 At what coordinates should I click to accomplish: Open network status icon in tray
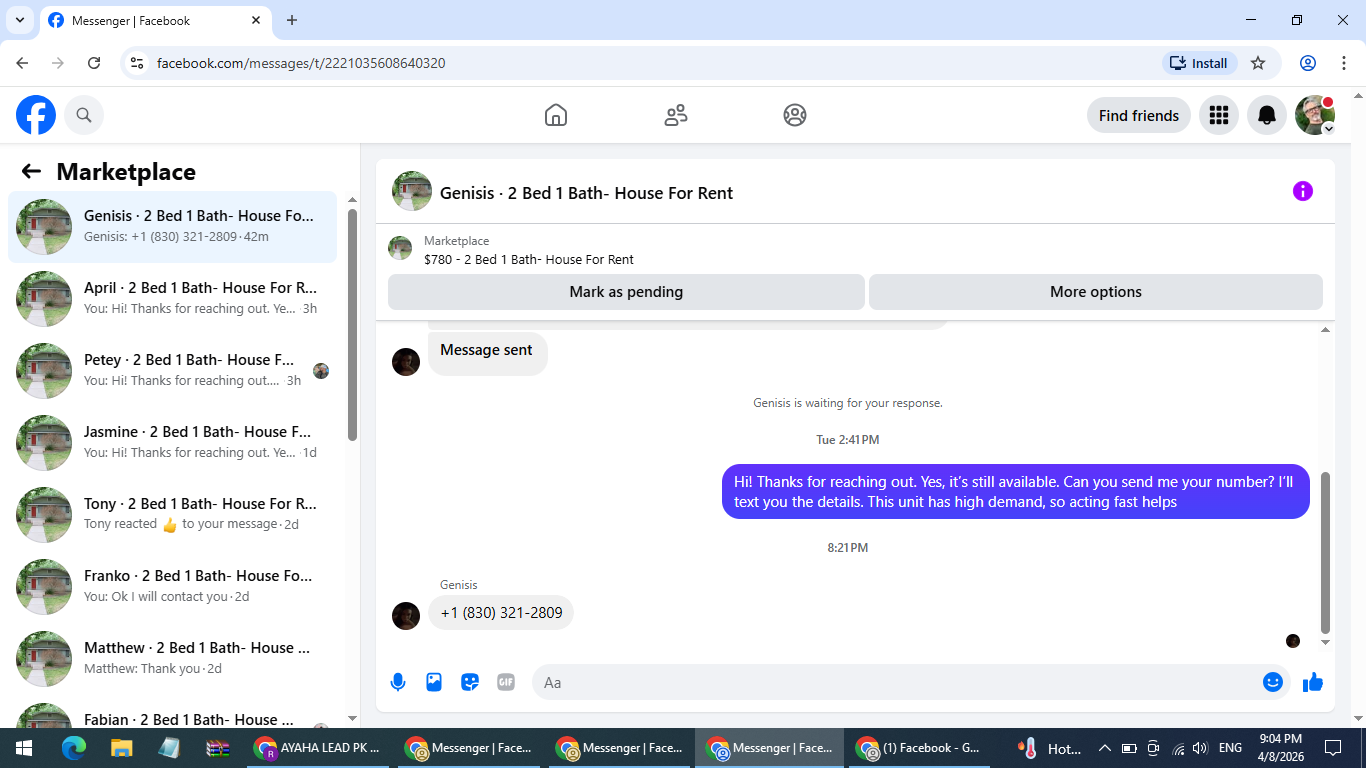click(1178, 748)
